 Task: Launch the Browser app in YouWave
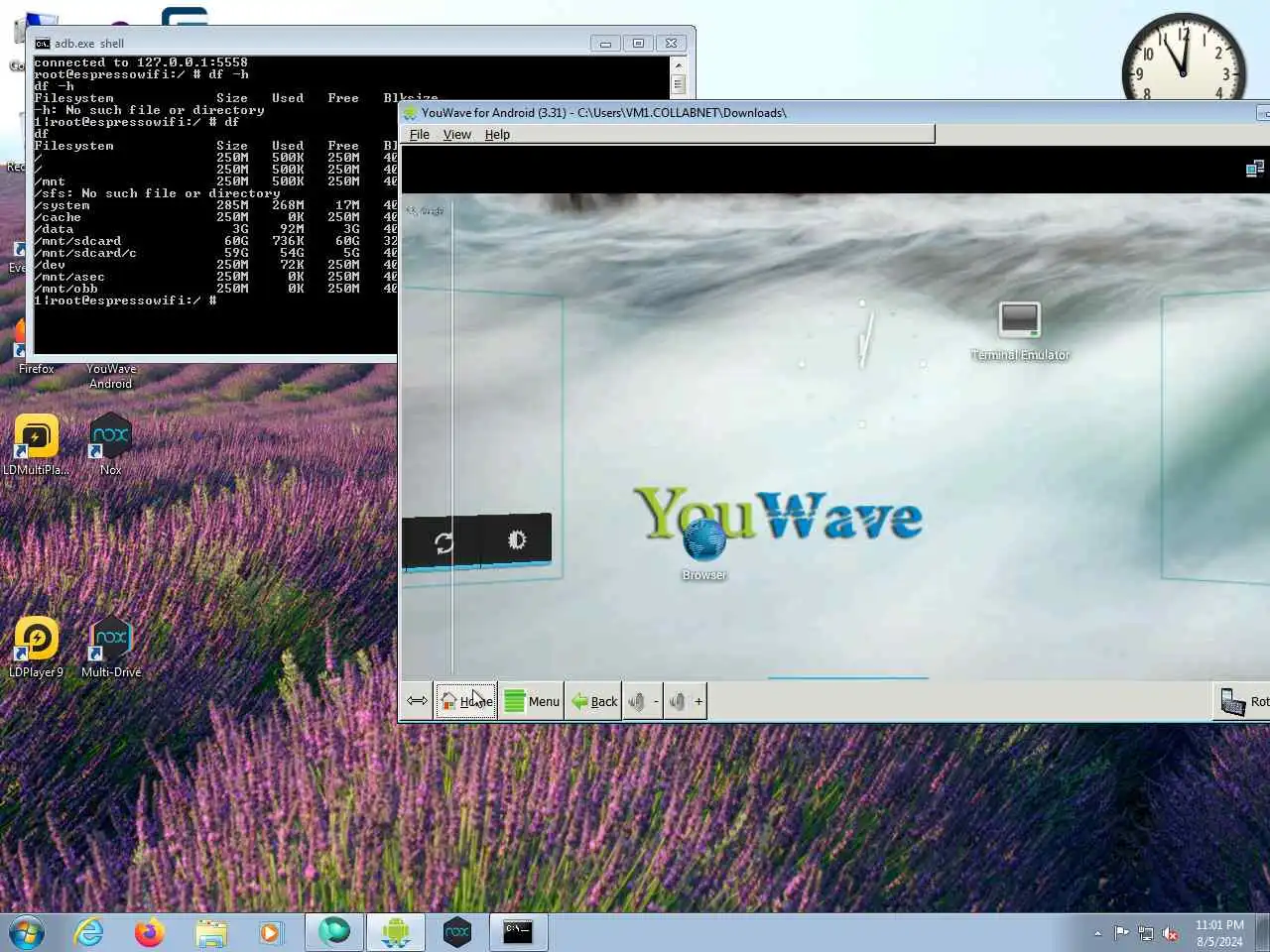704,547
